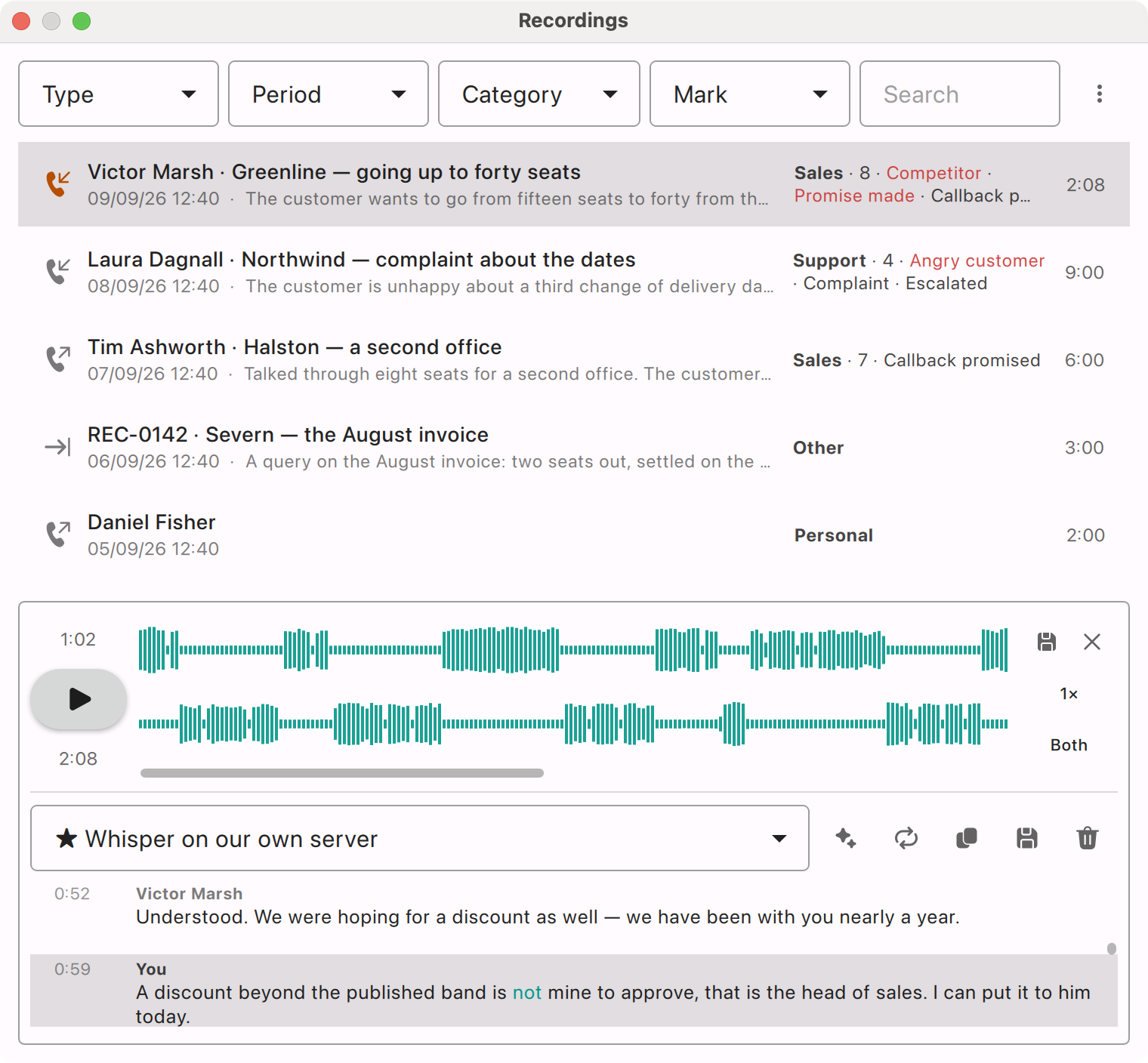Click the Angry customer tag

977,260
